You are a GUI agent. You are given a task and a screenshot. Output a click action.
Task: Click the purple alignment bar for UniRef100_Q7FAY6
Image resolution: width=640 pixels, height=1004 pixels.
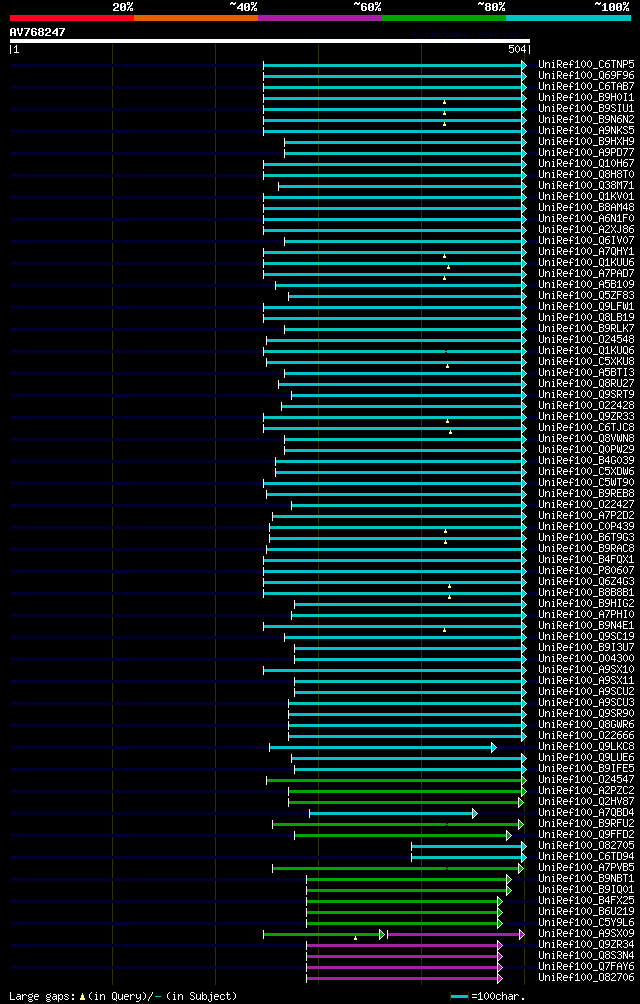point(404,968)
